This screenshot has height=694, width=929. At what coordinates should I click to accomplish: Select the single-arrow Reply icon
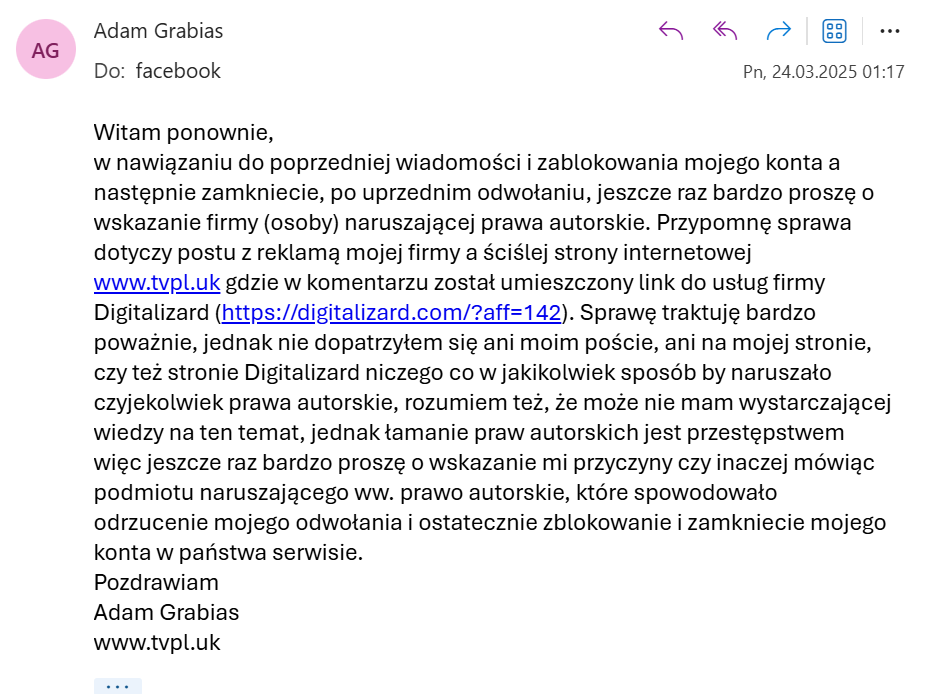(671, 30)
